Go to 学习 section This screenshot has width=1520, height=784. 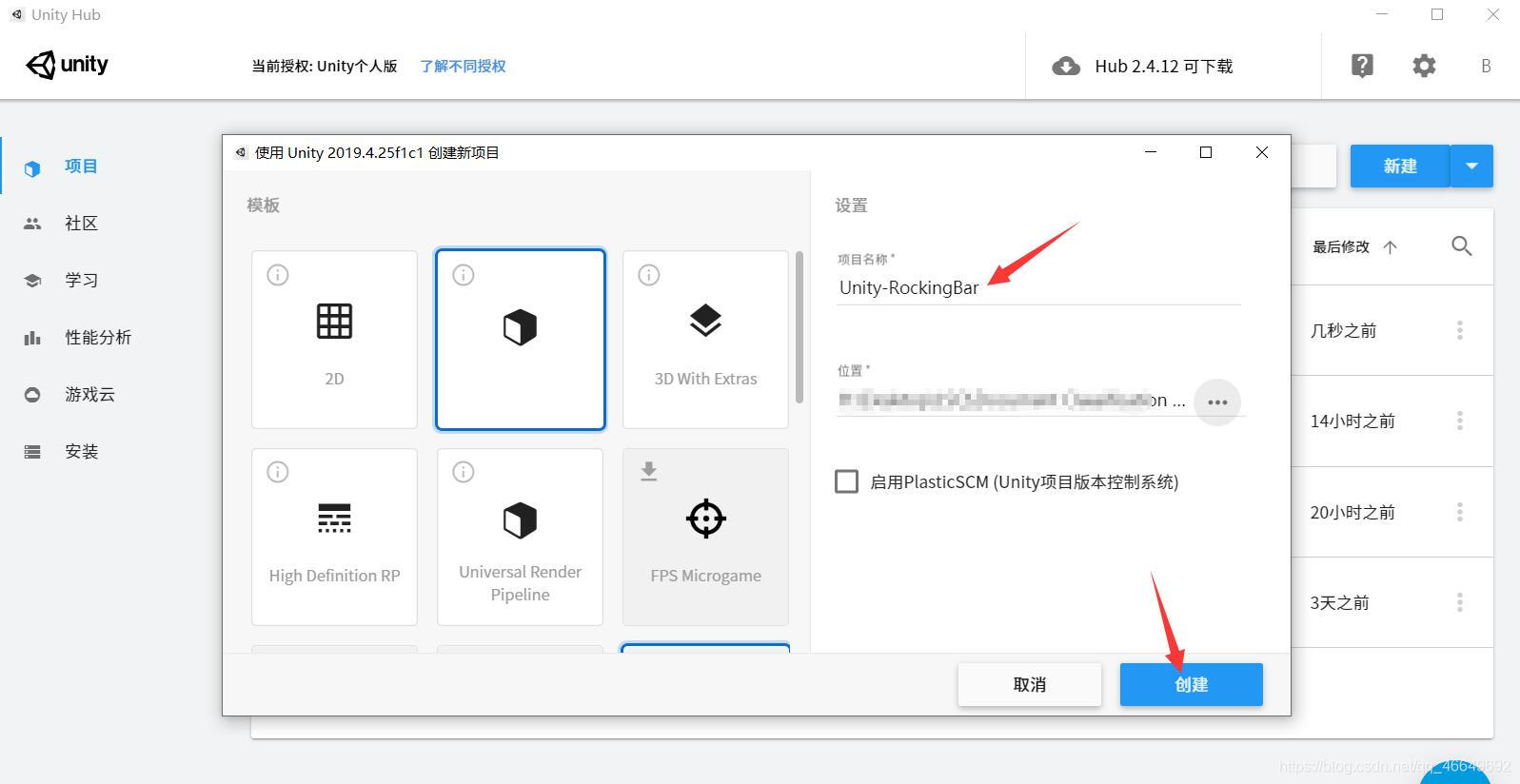(x=81, y=281)
